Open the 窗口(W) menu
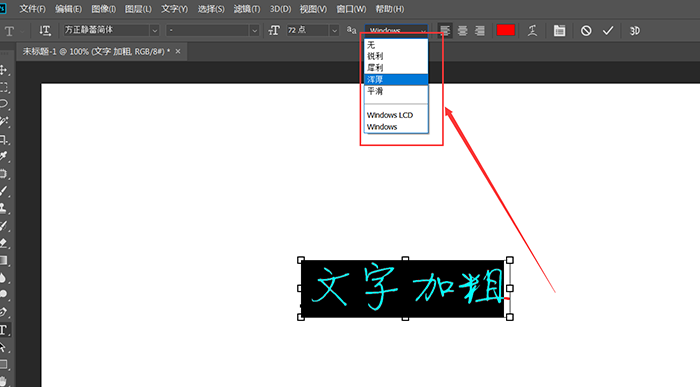 pyautogui.click(x=351, y=9)
